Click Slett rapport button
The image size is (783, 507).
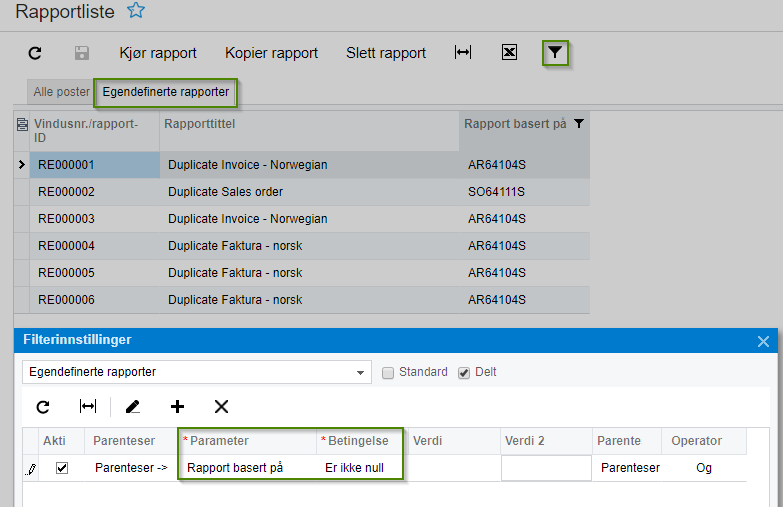(x=386, y=53)
